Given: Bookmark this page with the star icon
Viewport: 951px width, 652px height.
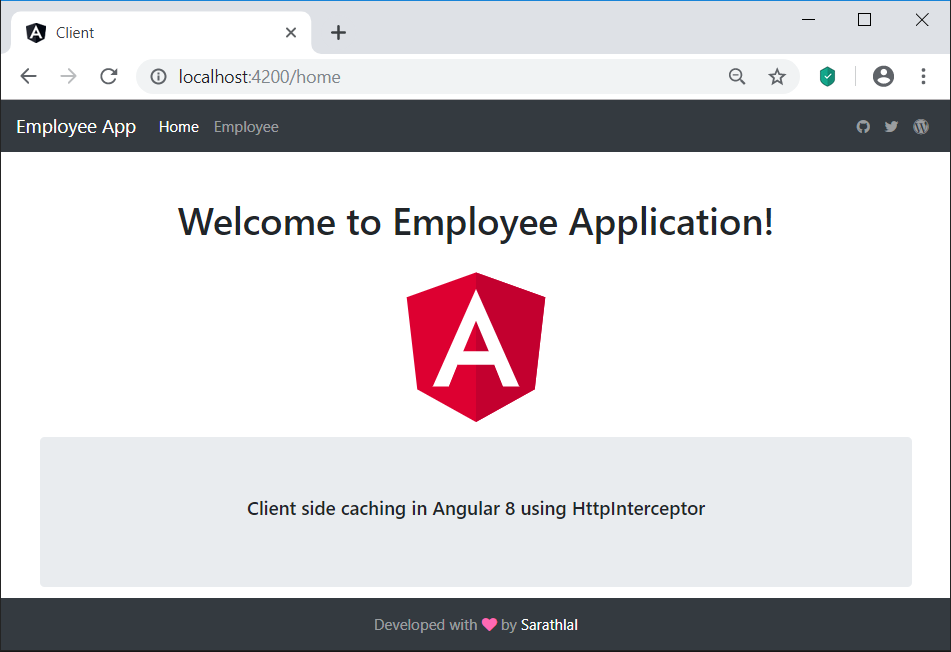Looking at the screenshot, I should click(777, 77).
